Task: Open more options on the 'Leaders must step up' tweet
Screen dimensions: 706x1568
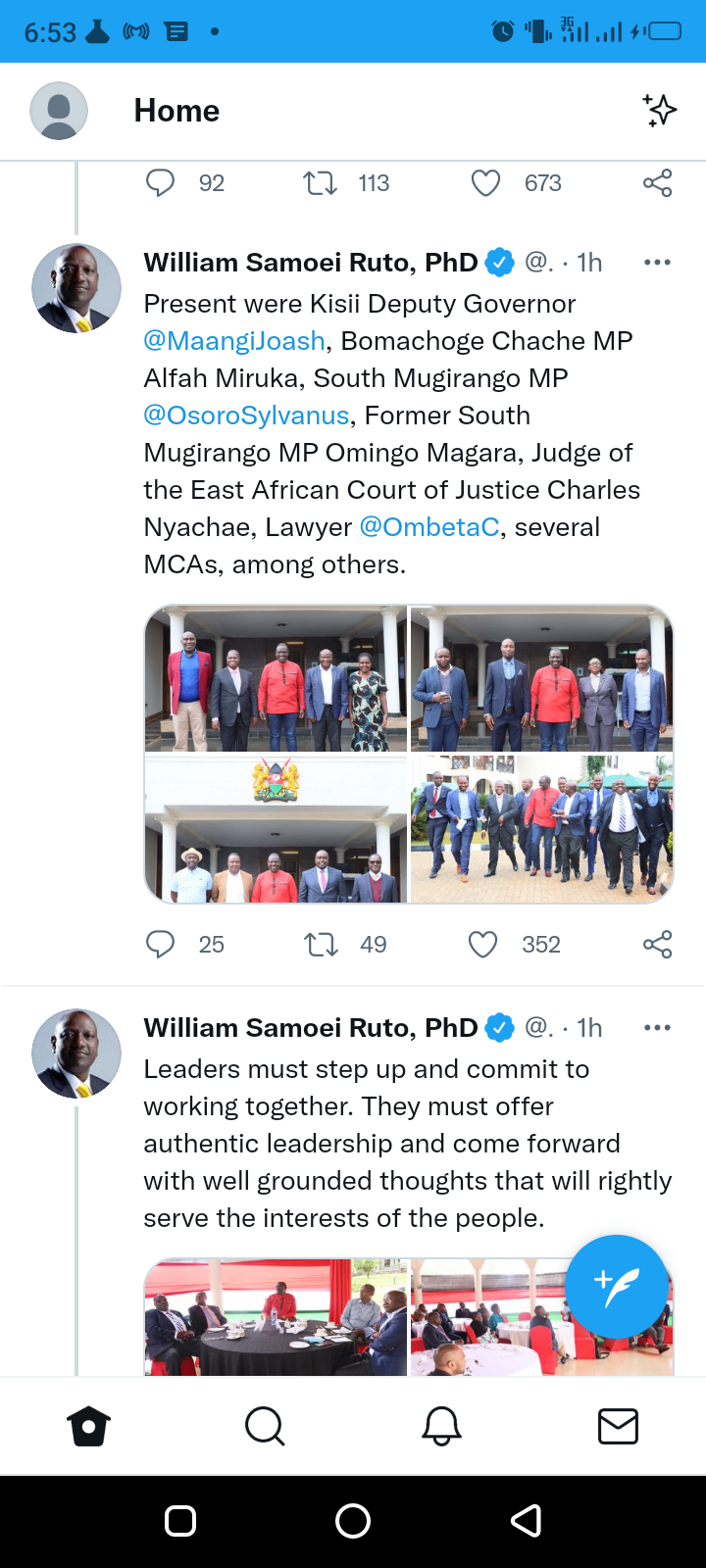Action: click(x=657, y=1028)
